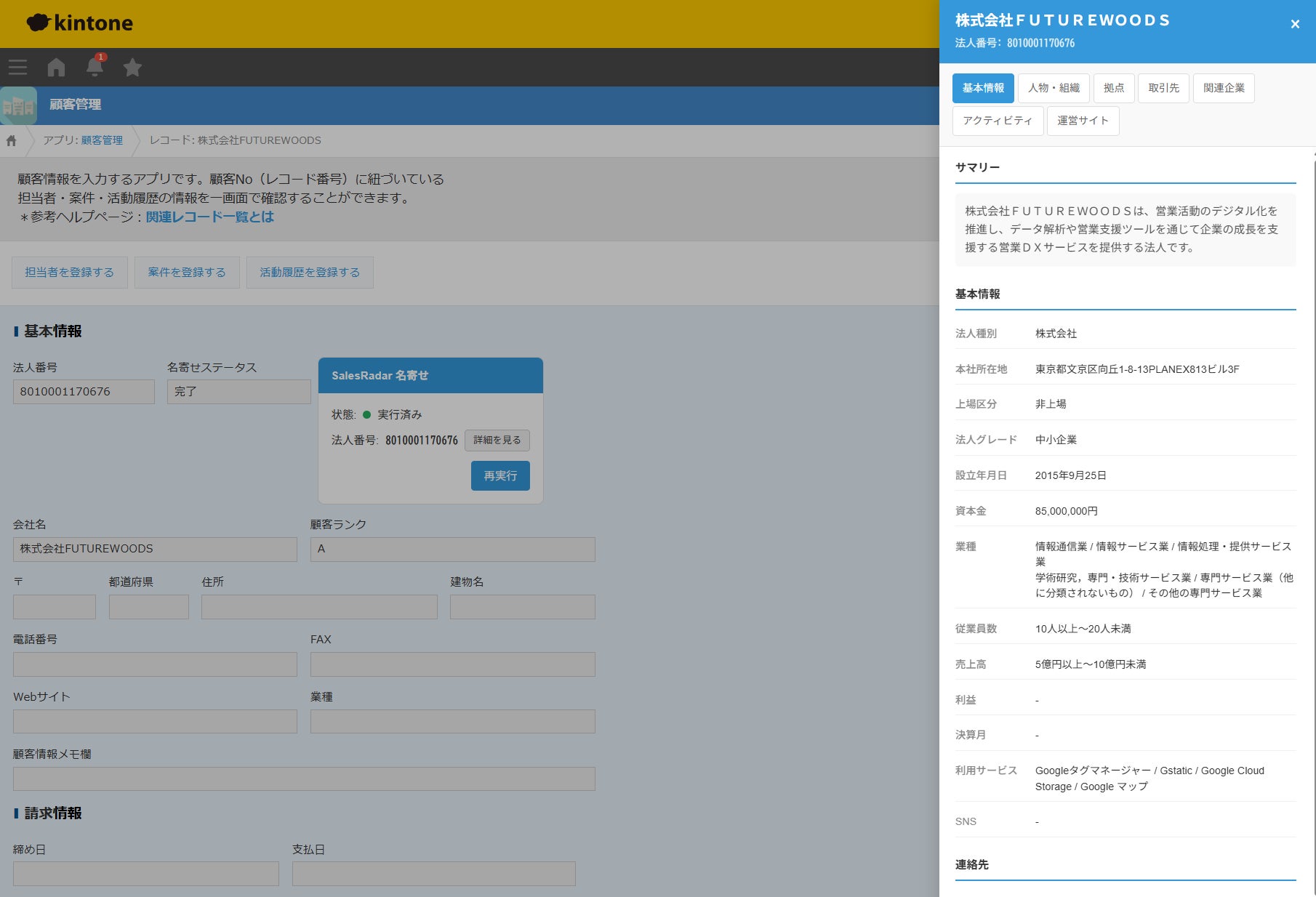
Task: Click the 法人種別 value 株式会社
Action: click(1056, 334)
